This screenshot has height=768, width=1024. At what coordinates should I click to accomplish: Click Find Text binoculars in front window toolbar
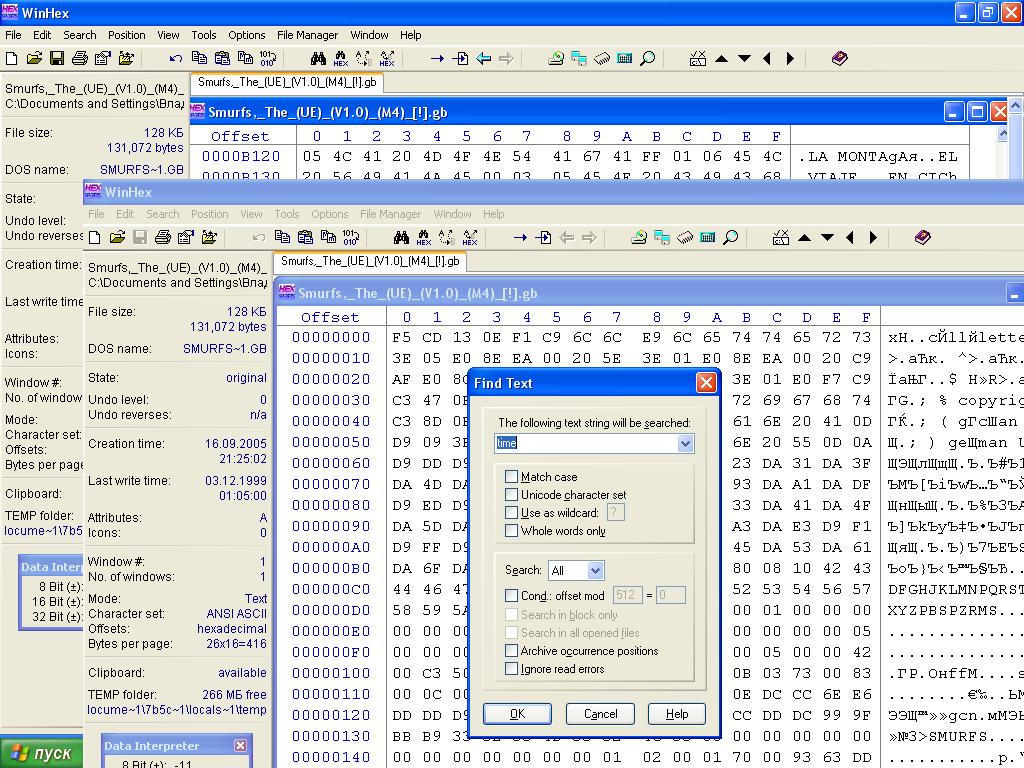(x=401, y=238)
